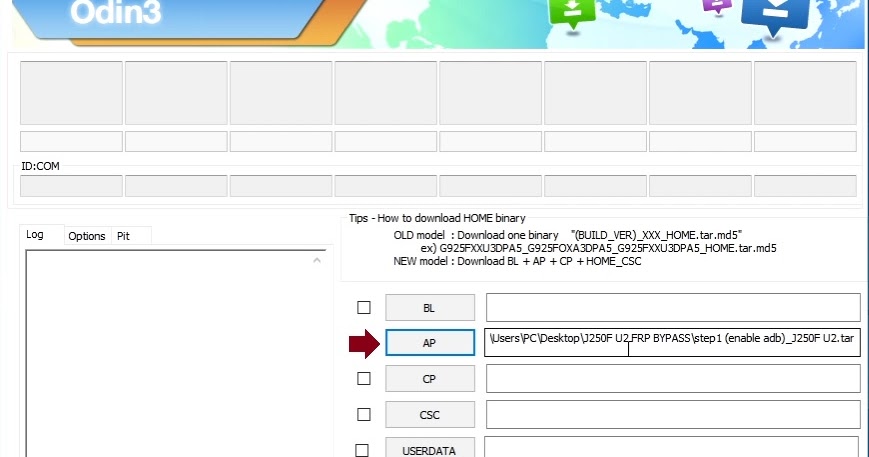Click the CSC button to browse file
This screenshot has width=869, height=457.
(430, 414)
